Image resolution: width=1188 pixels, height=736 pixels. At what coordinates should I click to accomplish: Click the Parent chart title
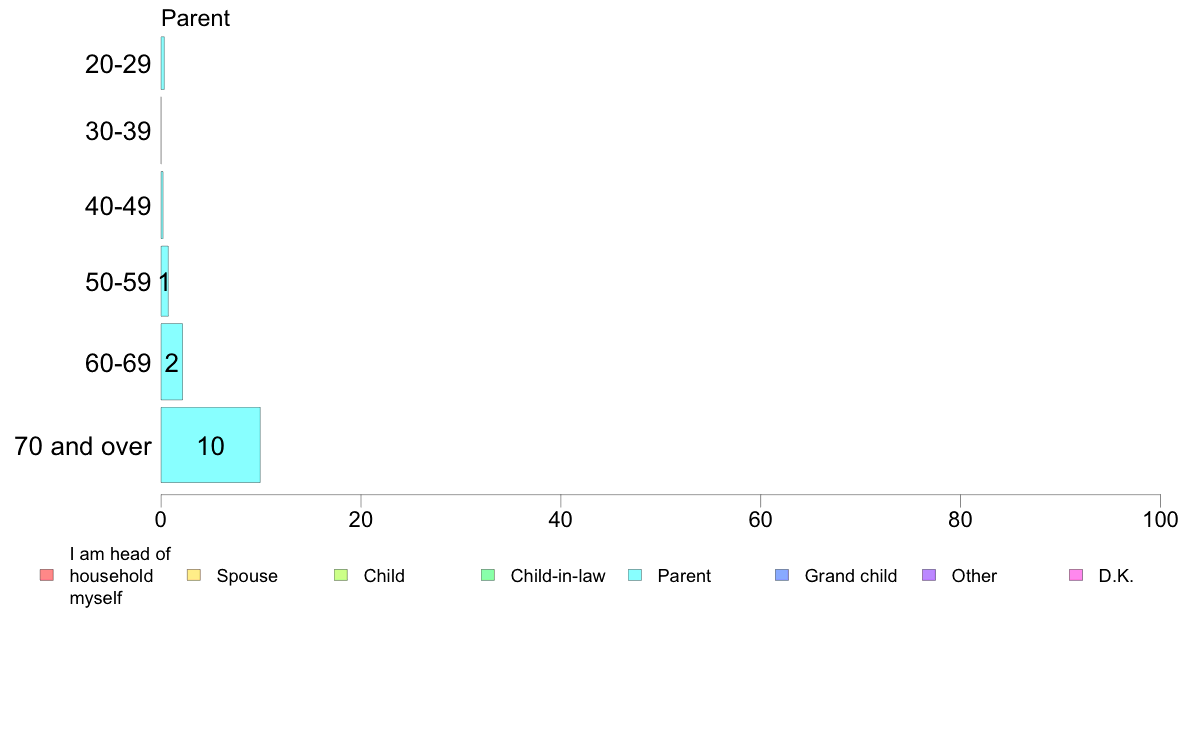[x=195, y=18]
